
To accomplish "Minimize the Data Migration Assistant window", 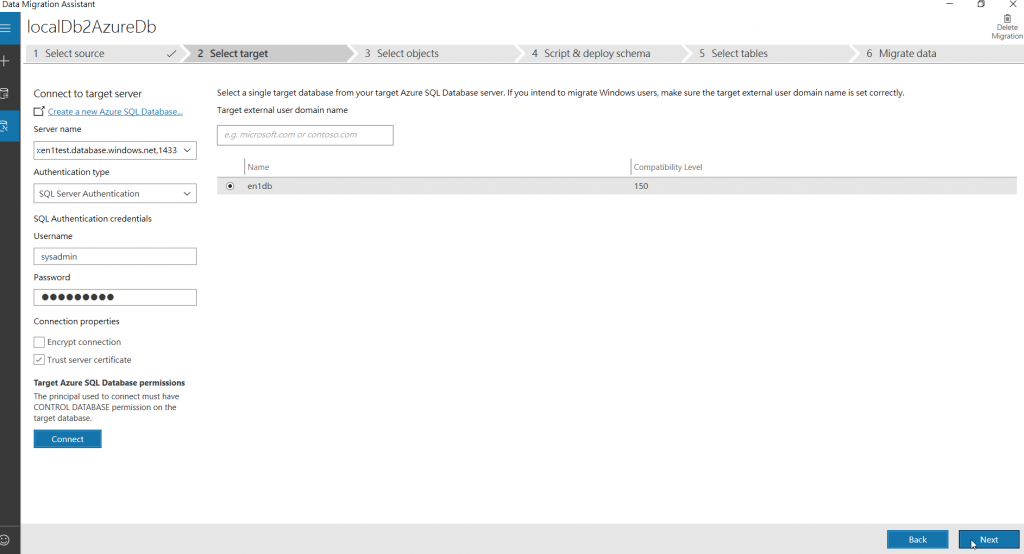I will [x=949, y=4].
